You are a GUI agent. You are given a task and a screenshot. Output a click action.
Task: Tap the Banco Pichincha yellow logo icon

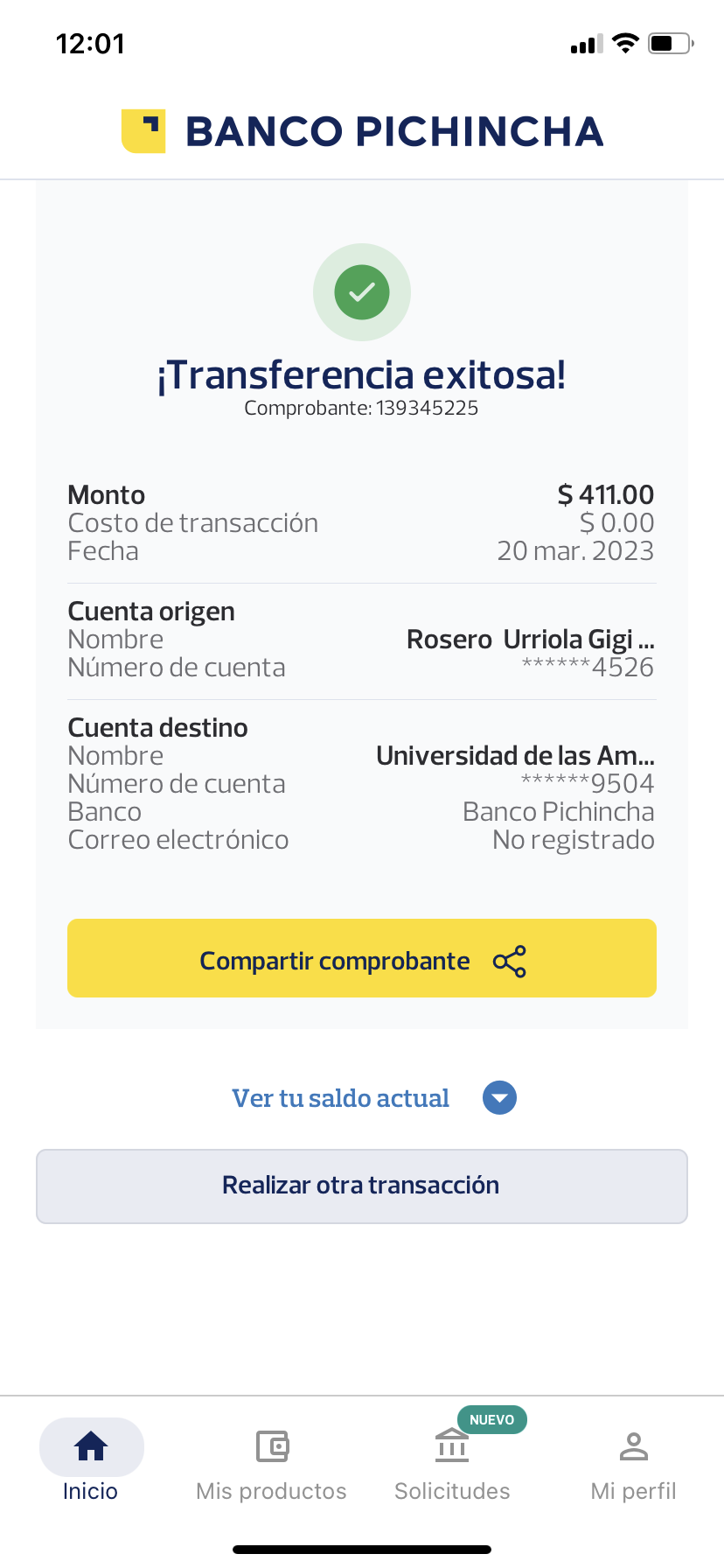(143, 131)
